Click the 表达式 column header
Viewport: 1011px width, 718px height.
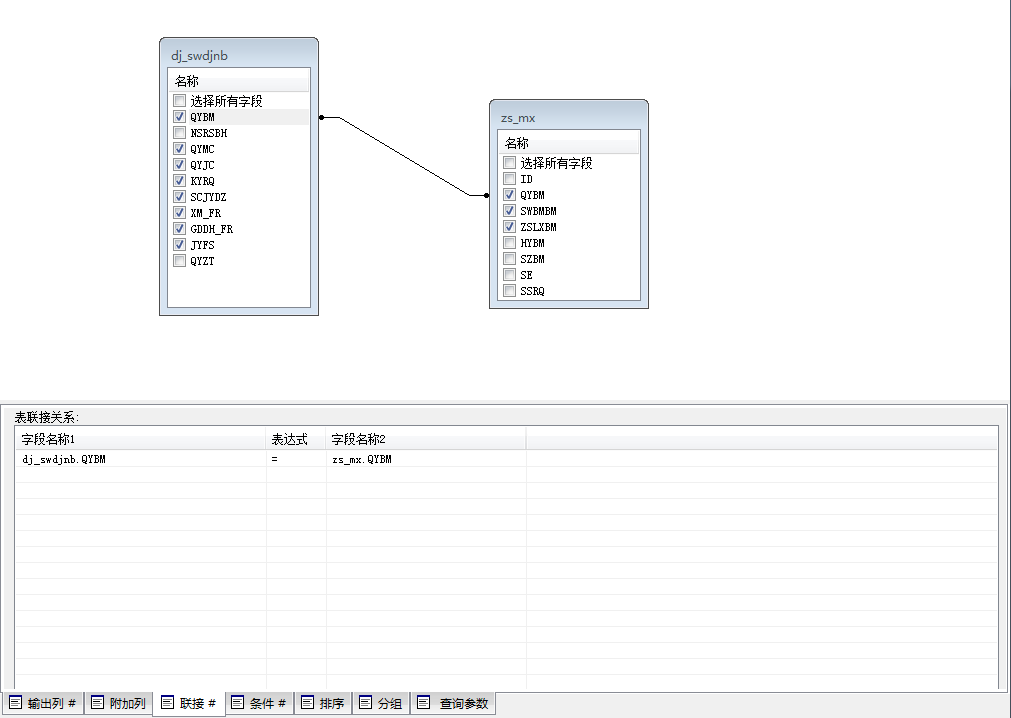point(296,439)
